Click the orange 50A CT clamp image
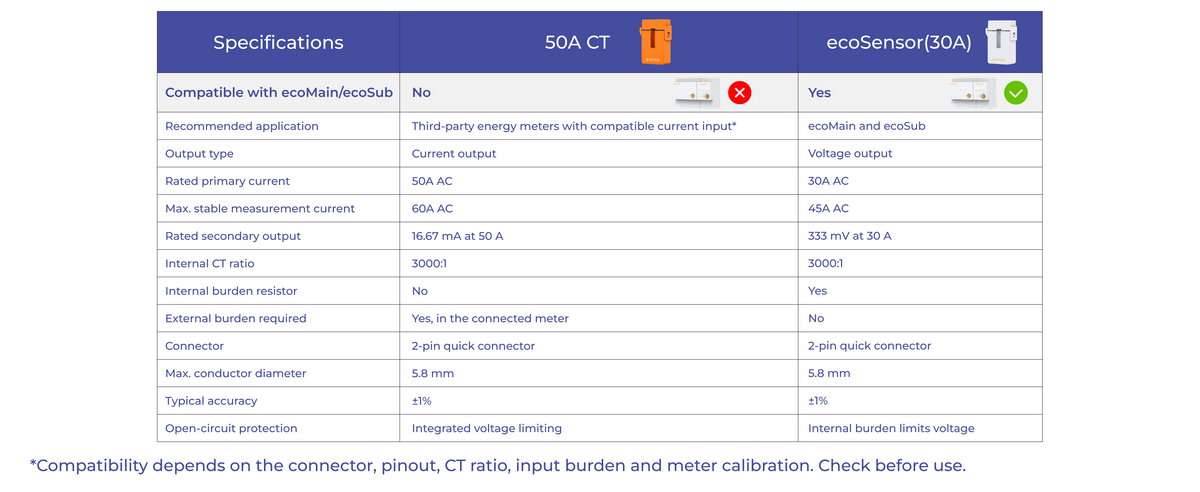Screen dimensions: 1200x492 pyautogui.click(x=655, y=43)
